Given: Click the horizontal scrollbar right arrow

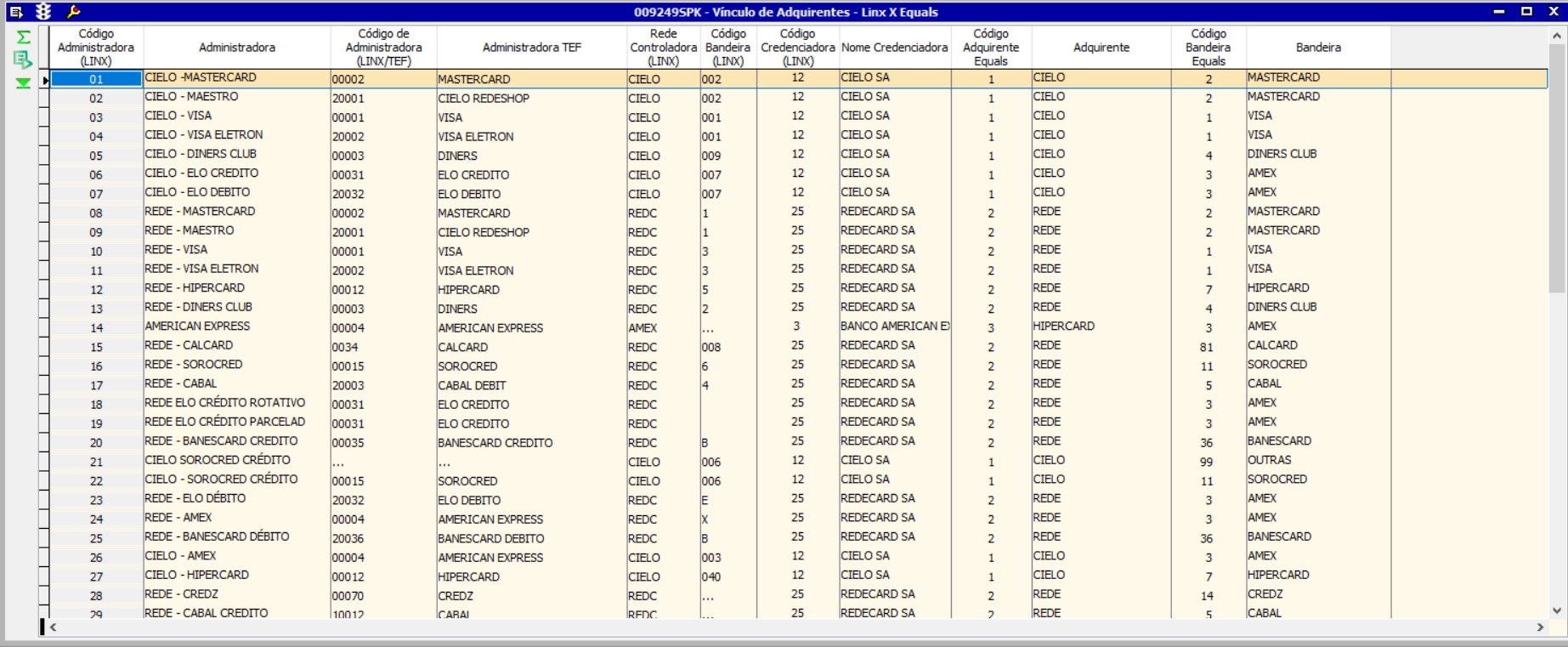Looking at the screenshot, I should (x=1540, y=627).
